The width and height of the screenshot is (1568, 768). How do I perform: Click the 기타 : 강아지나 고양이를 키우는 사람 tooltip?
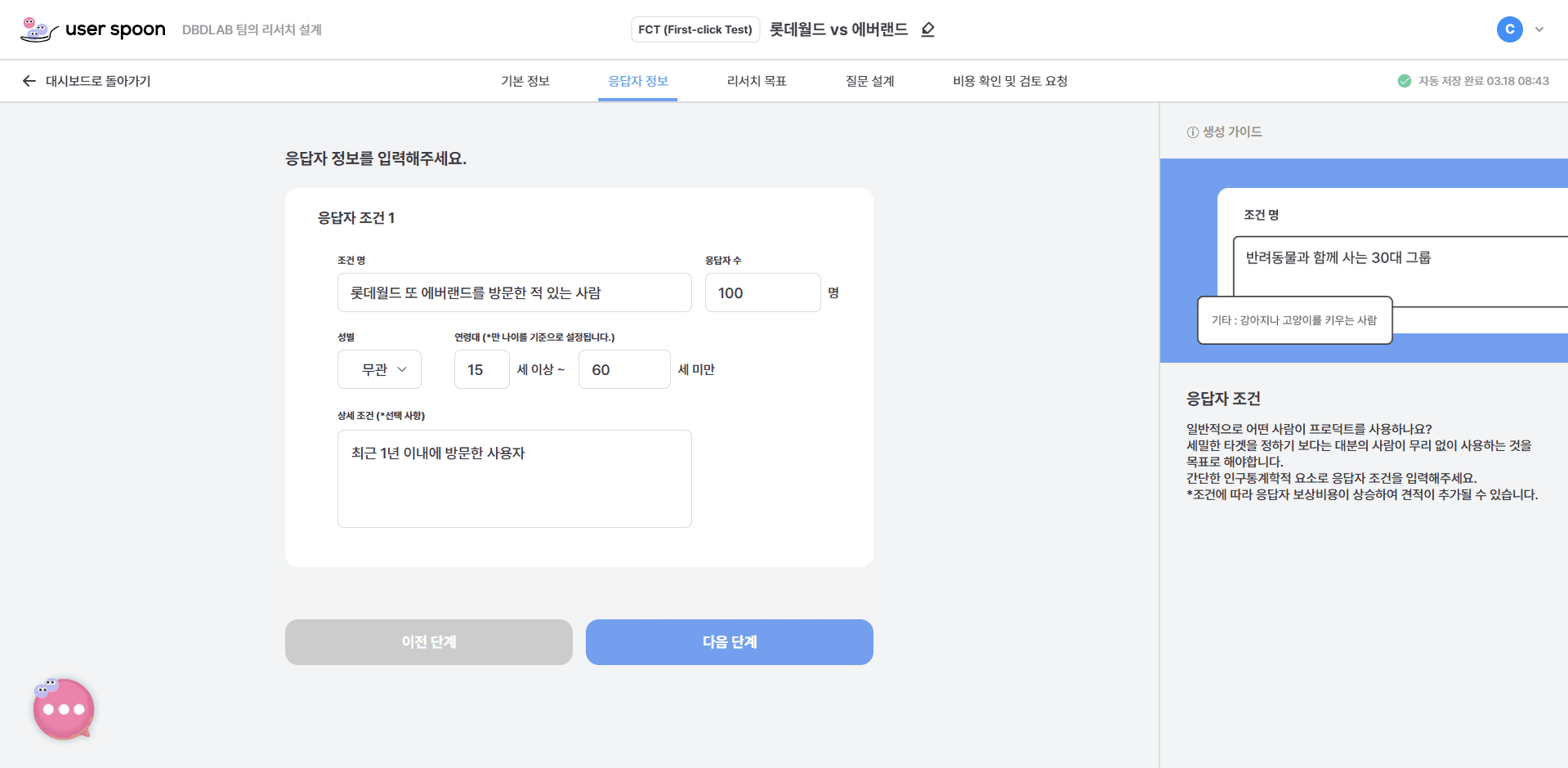tap(1295, 320)
